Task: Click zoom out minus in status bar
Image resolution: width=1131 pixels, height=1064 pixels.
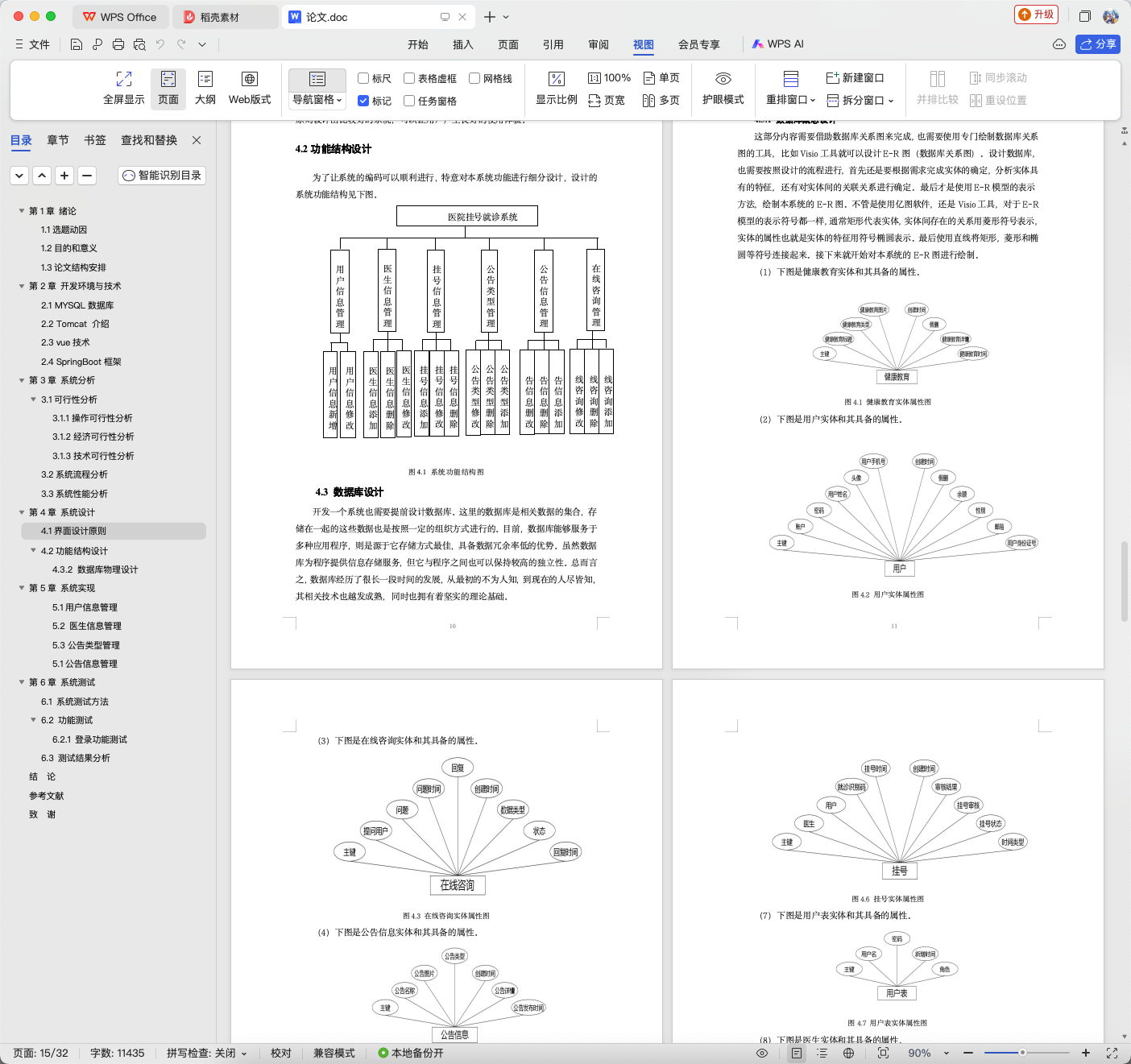Action: click(968, 1053)
